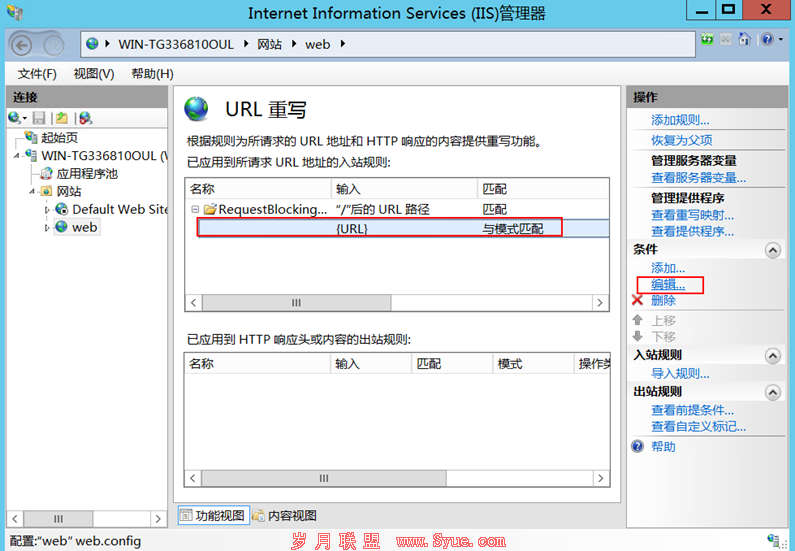Click the blue help icon in Actions pane
Screen dimensions: 795x551
pyautogui.click(x=637, y=446)
